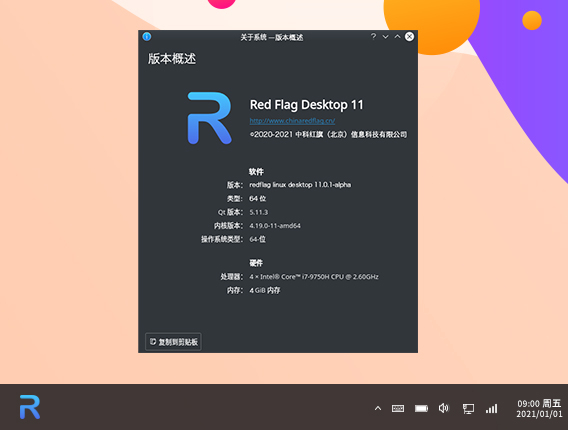Maximize the window with the up chevron
This screenshot has width=568, height=430.
[397, 36]
